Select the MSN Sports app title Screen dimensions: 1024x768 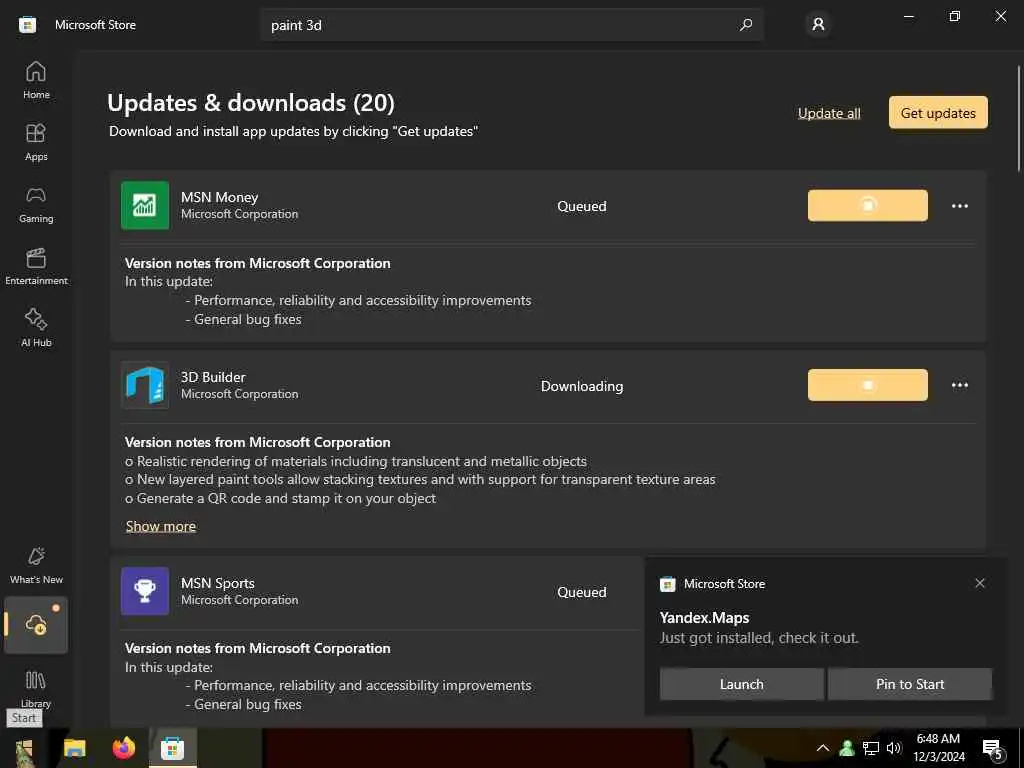(x=217, y=583)
